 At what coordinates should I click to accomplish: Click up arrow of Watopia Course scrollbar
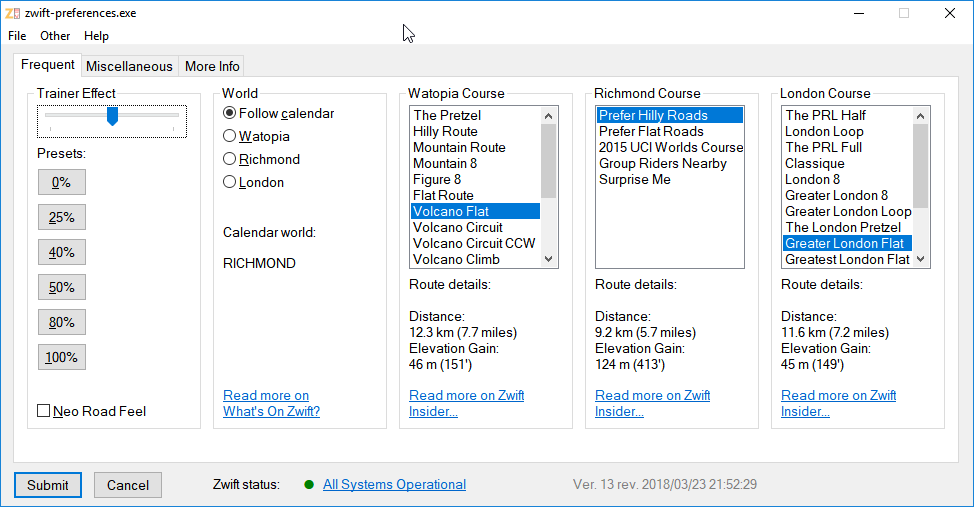pyautogui.click(x=548, y=116)
